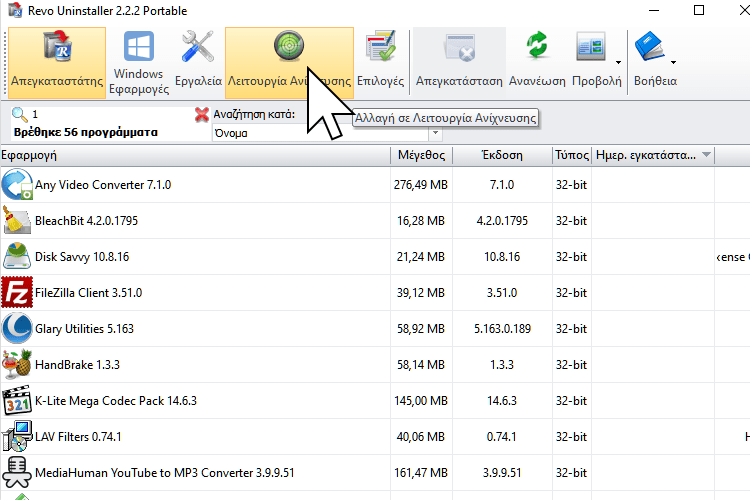The height and width of the screenshot is (500, 750).
Task: Click the FileZilla Client icon
Action: (17, 292)
